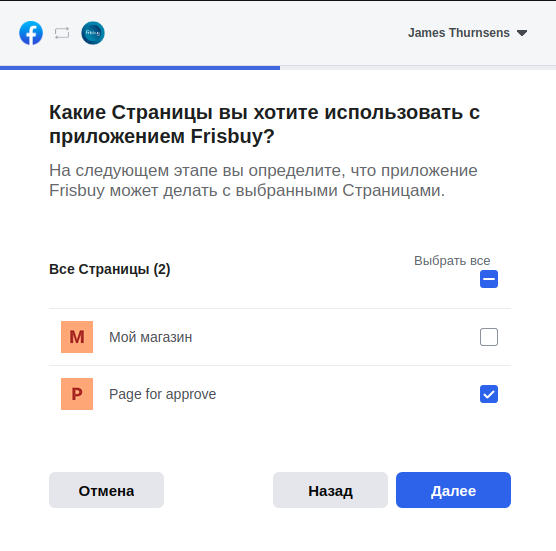Viewport: 556px width, 551px height.
Task: Click the blue step progress bar
Action: pos(140,68)
